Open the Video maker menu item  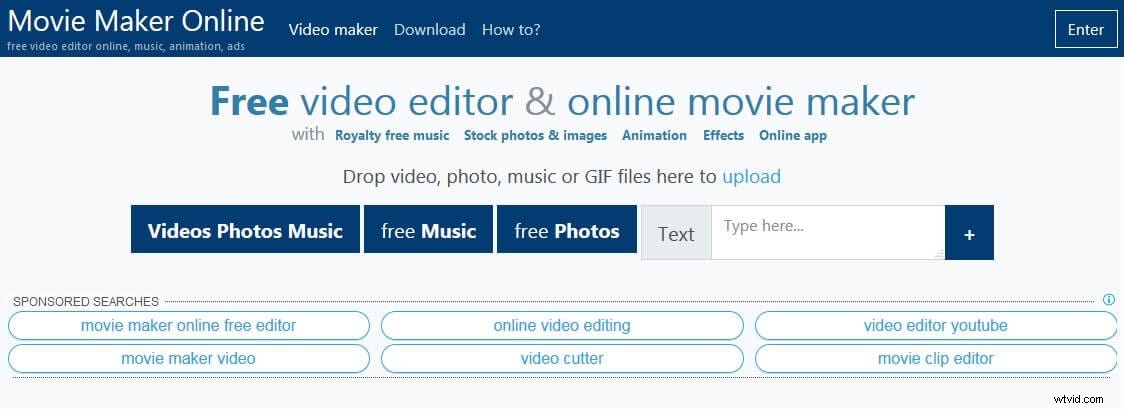[333, 30]
